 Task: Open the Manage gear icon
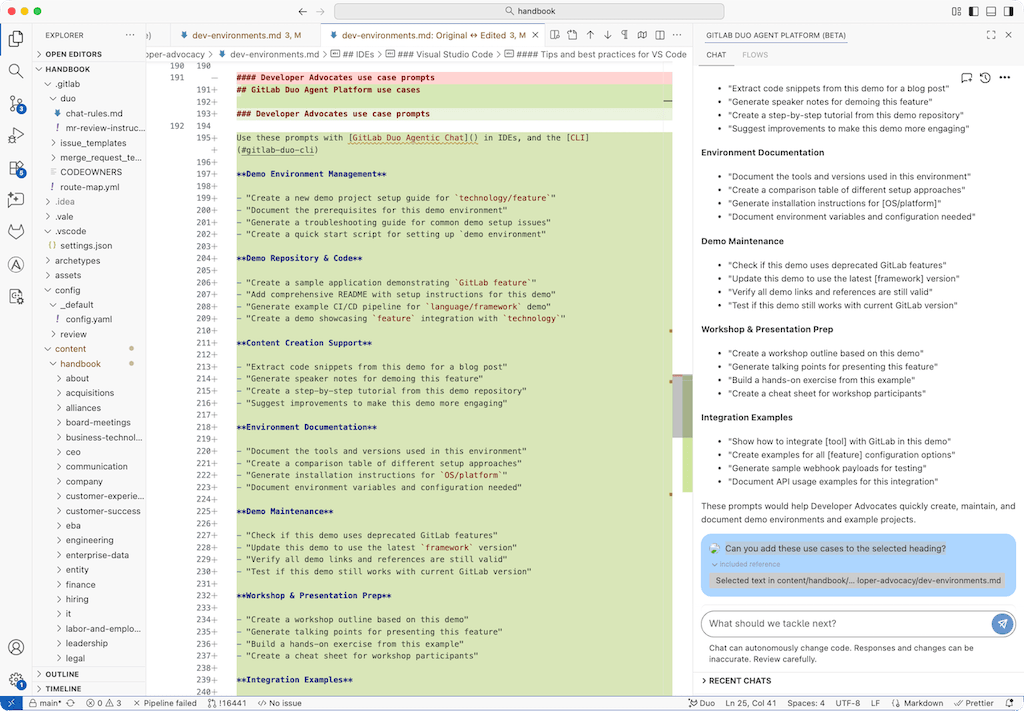point(16,680)
